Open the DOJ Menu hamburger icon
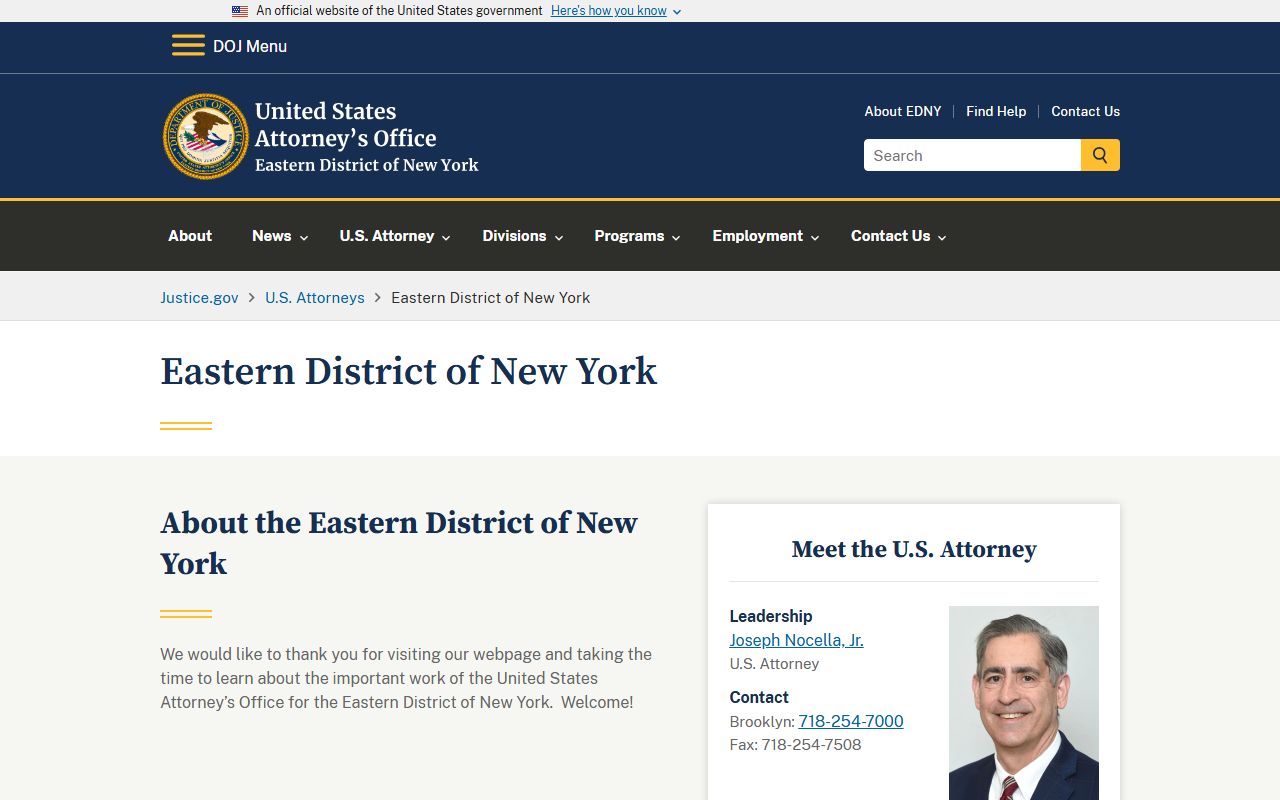 click(188, 46)
